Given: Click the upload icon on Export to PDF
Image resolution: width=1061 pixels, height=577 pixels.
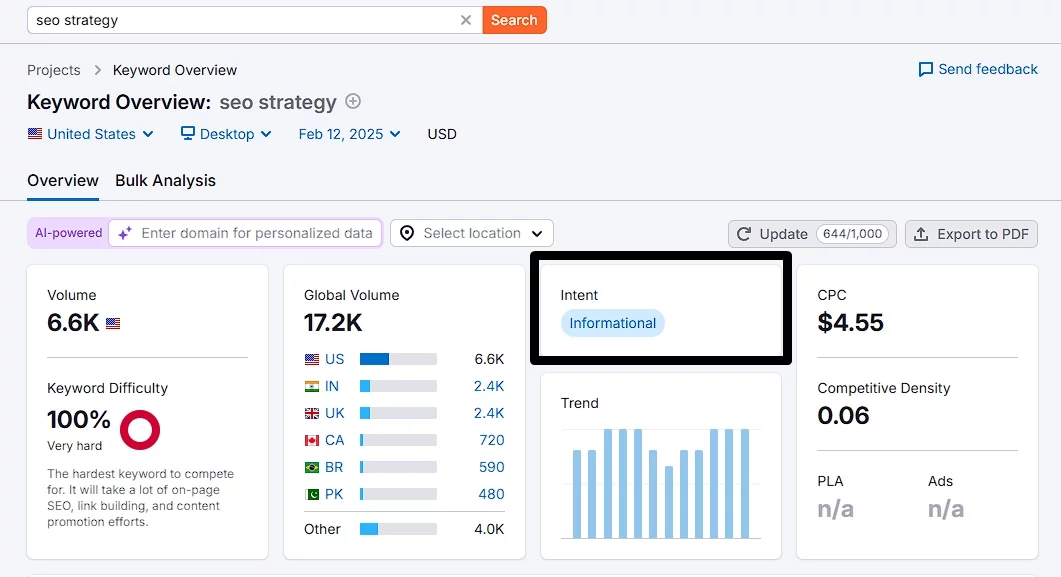Looking at the screenshot, I should (x=921, y=234).
